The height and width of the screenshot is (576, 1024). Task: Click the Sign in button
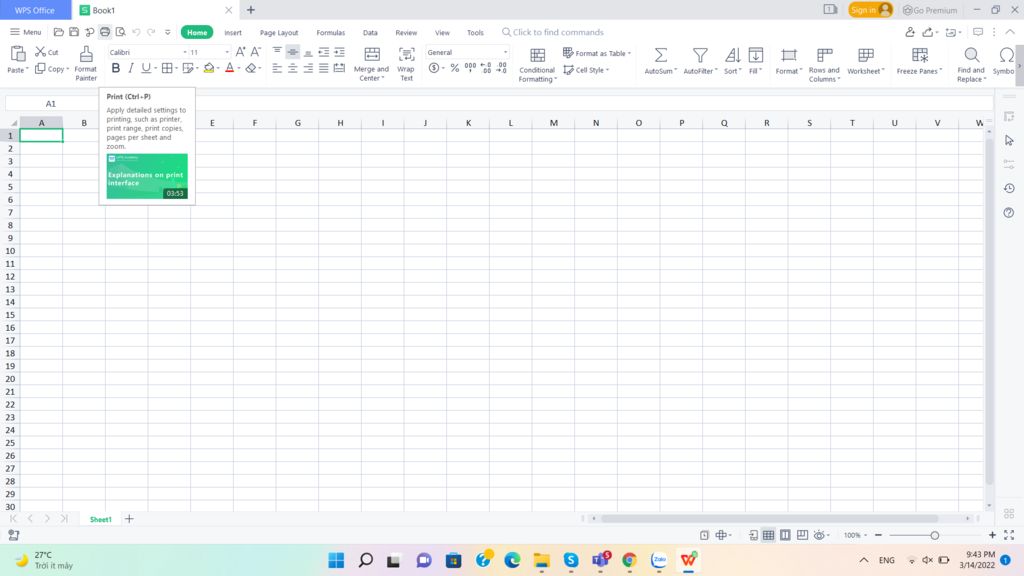tap(871, 10)
